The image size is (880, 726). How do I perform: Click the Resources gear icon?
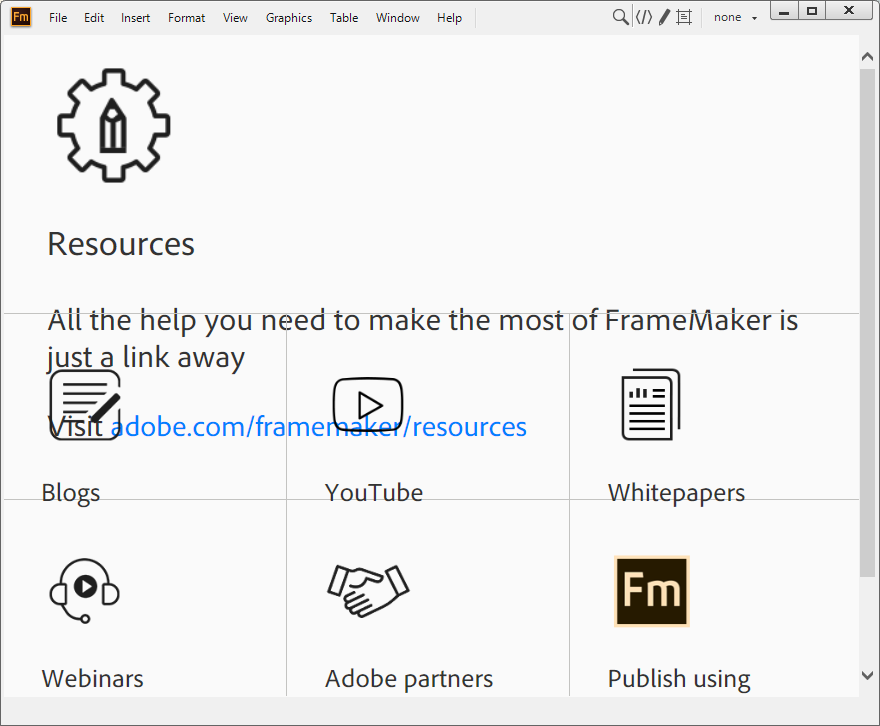point(113,125)
